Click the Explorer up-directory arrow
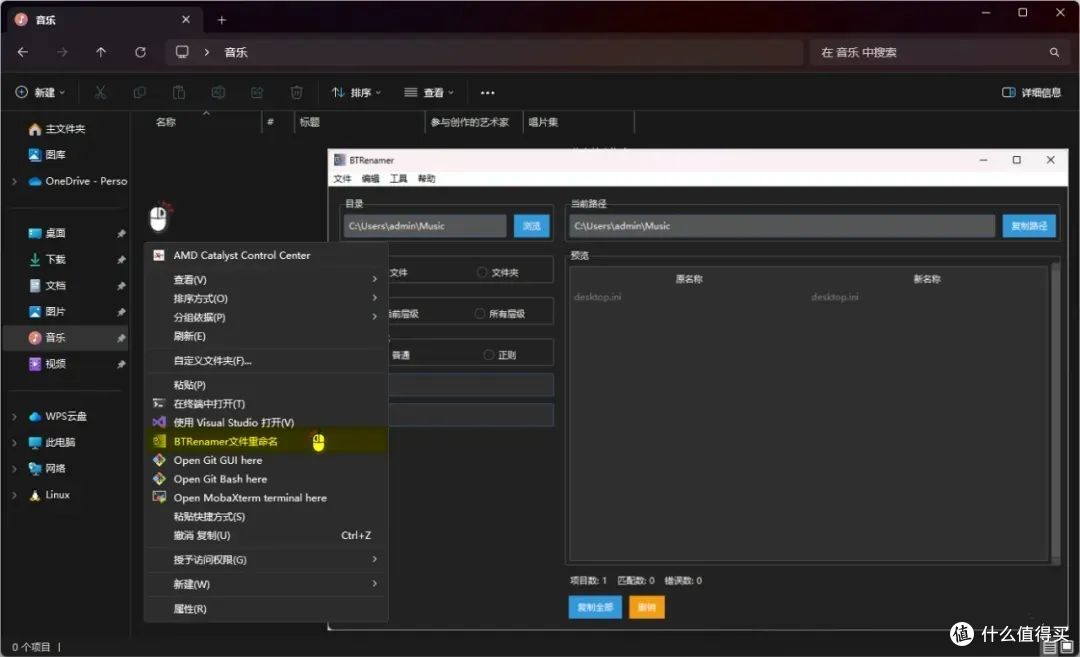Viewport: 1080px width, 657px height. click(101, 52)
